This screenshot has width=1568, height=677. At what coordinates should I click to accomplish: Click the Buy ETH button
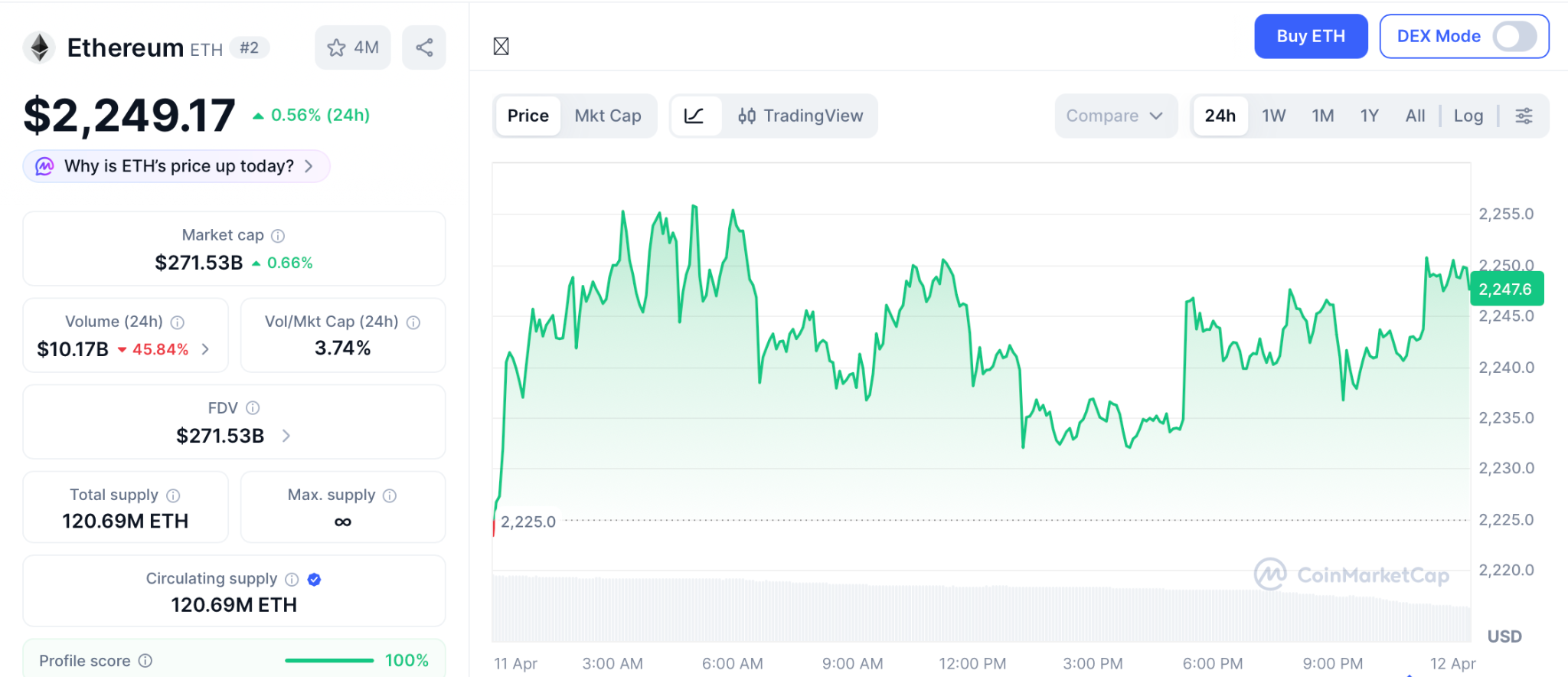point(1310,36)
